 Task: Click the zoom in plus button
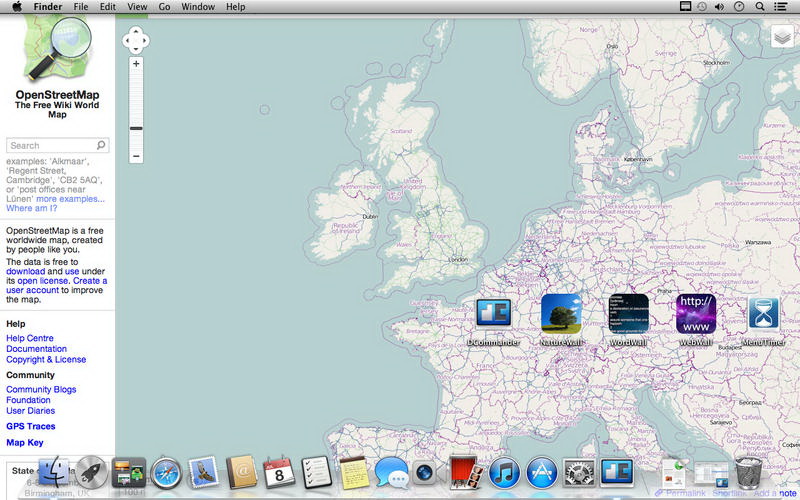coord(136,63)
